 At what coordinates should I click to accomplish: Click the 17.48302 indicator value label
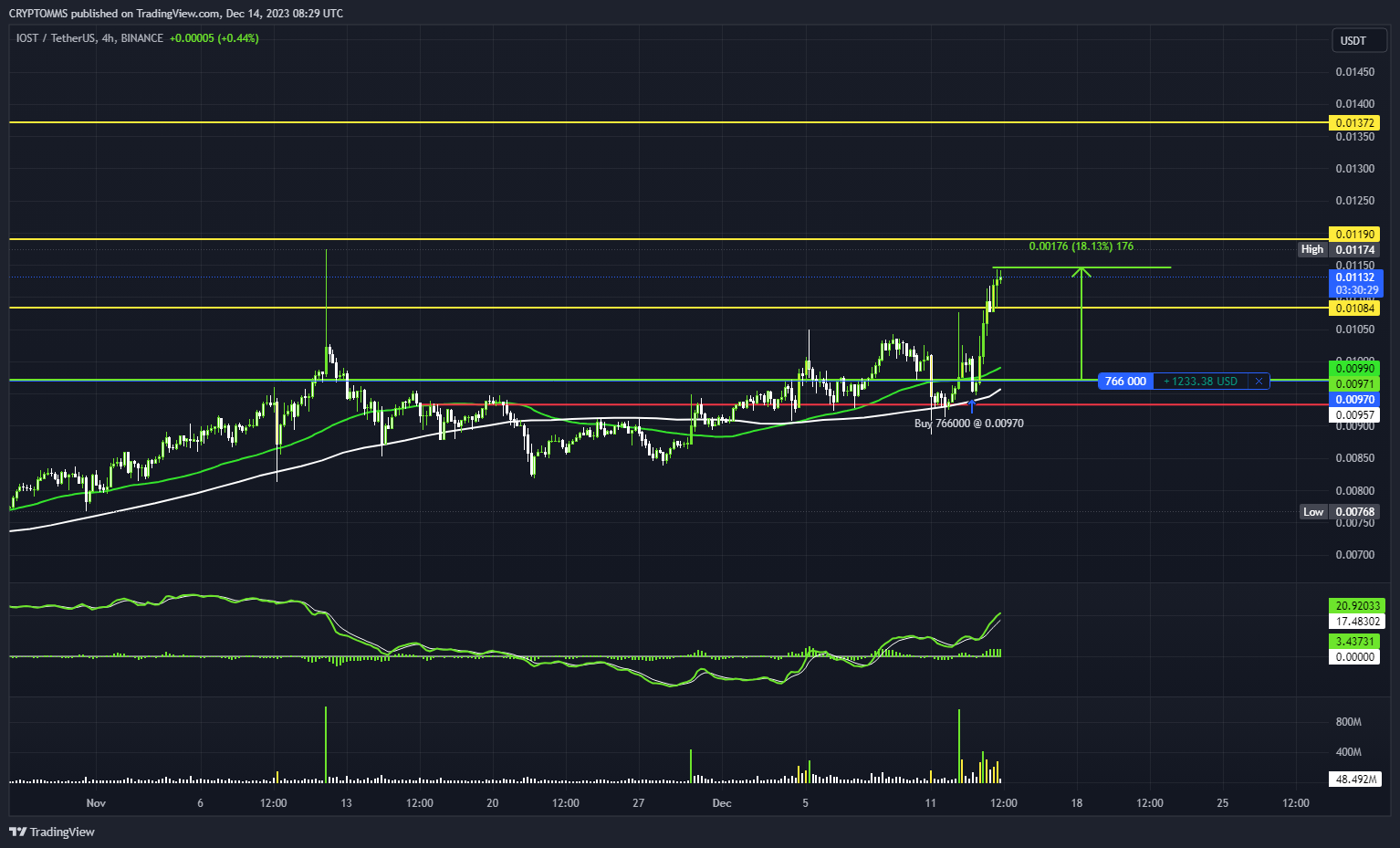click(1357, 622)
